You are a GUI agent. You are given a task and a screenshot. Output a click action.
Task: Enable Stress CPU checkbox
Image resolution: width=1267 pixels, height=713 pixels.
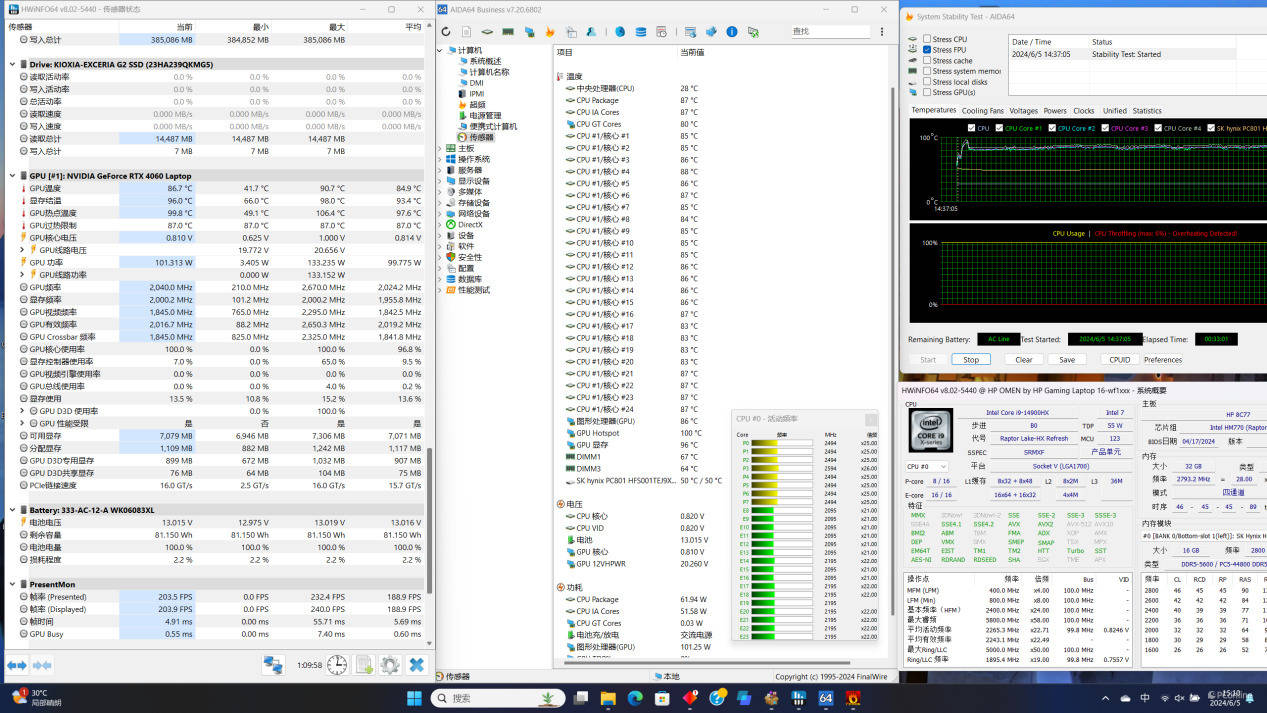coord(927,39)
